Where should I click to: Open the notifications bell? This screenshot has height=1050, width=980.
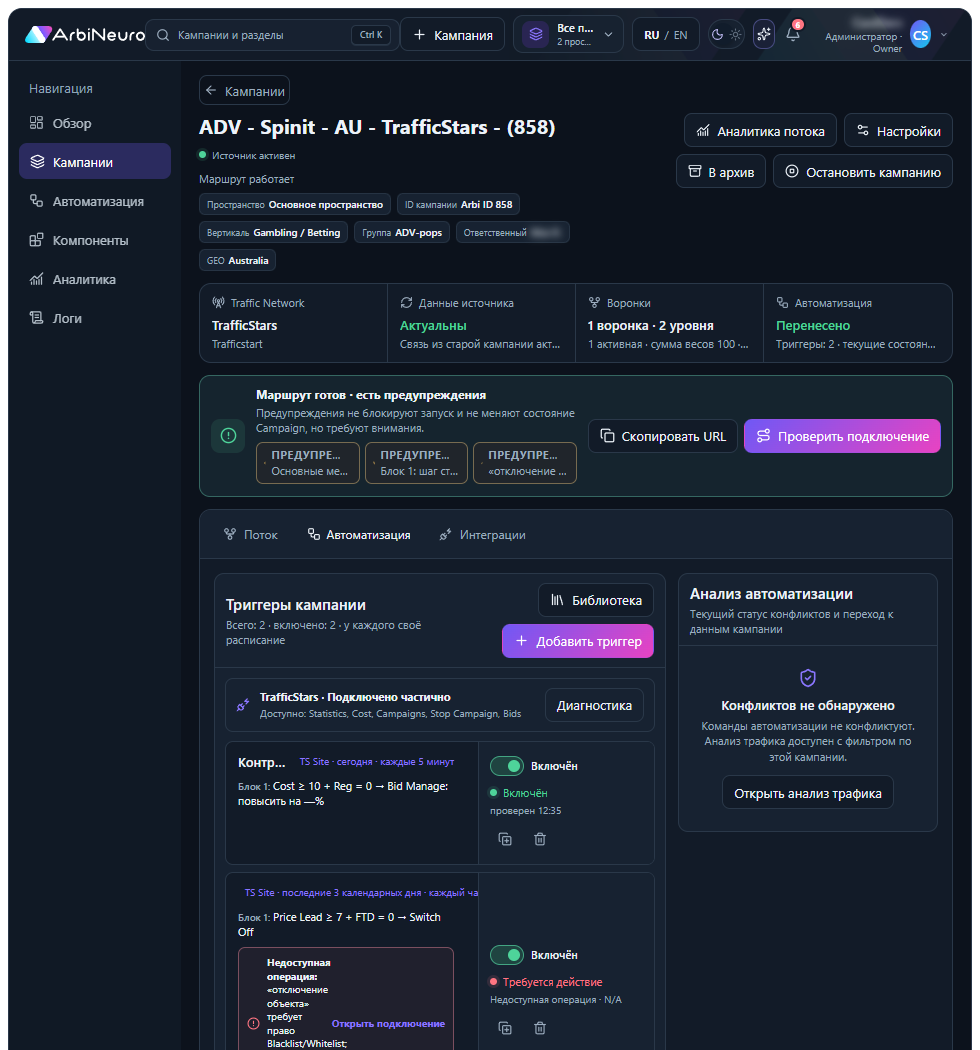click(793, 34)
